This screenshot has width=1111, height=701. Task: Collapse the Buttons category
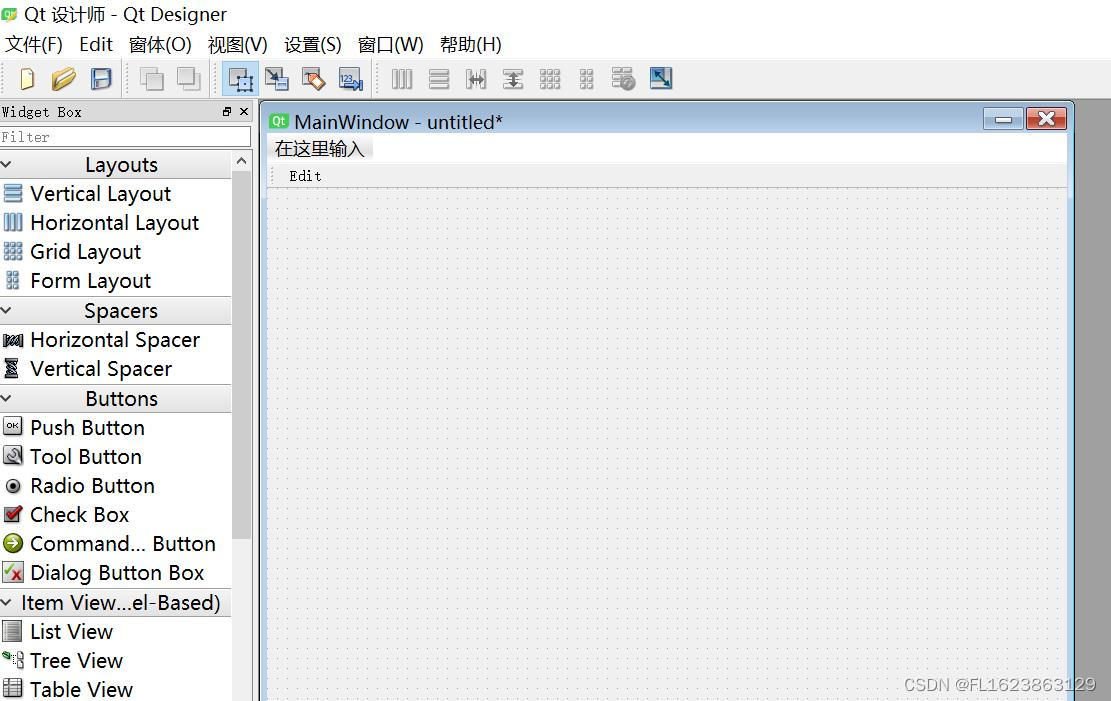pyautogui.click(x=6, y=398)
